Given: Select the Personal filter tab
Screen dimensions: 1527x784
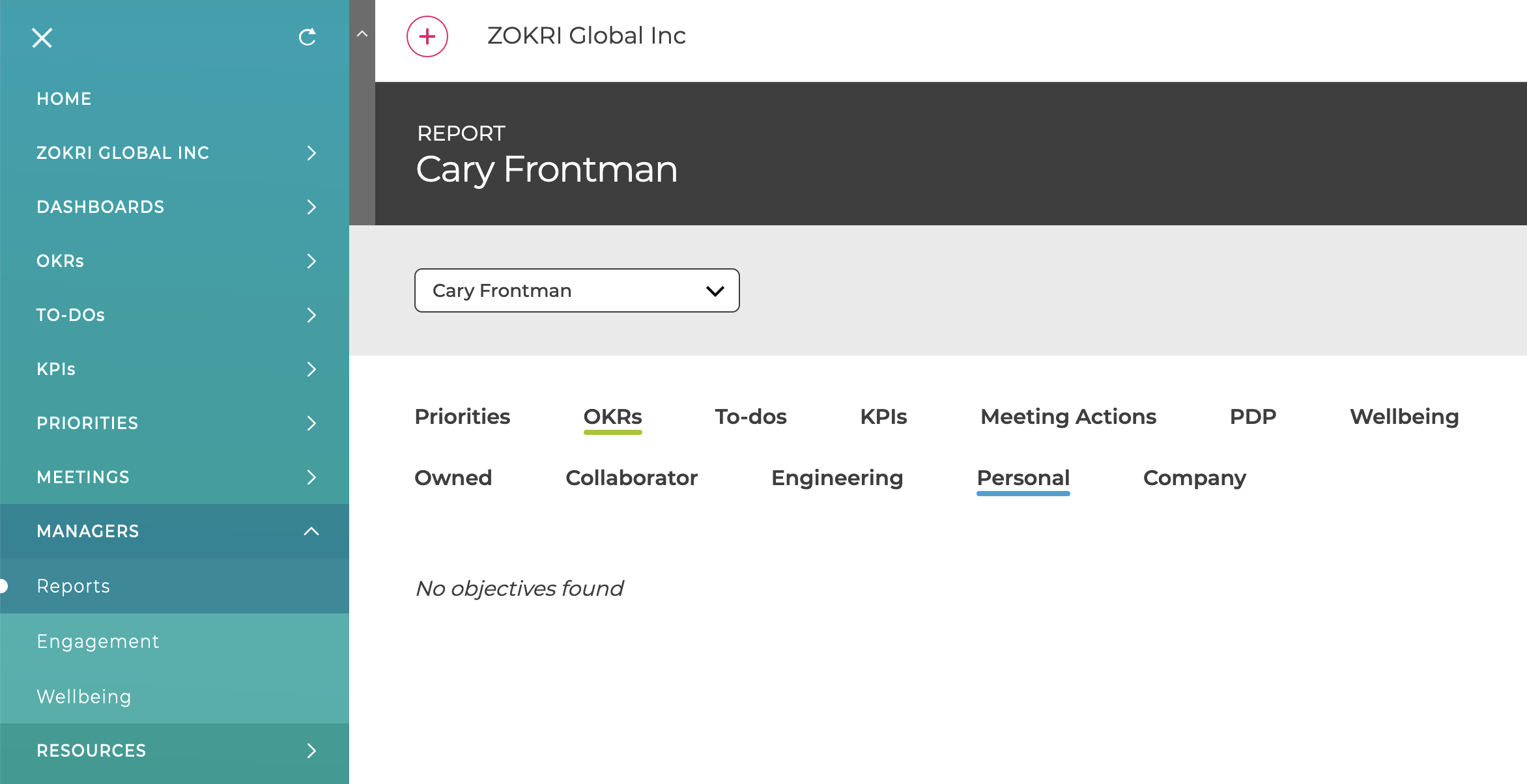Looking at the screenshot, I should point(1023,478).
